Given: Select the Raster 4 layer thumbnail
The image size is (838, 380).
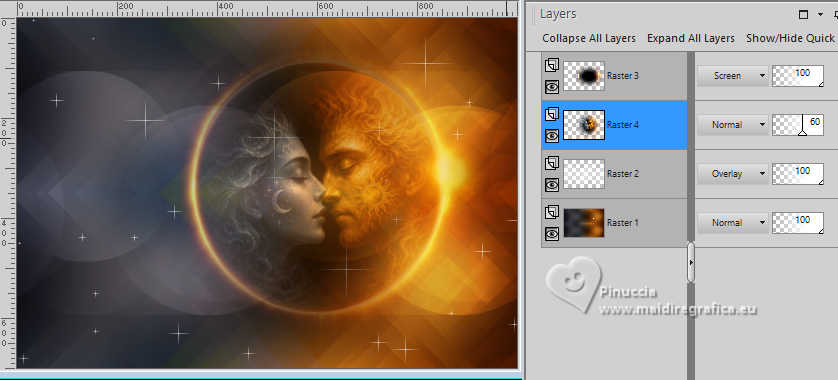Looking at the screenshot, I should (584, 125).
